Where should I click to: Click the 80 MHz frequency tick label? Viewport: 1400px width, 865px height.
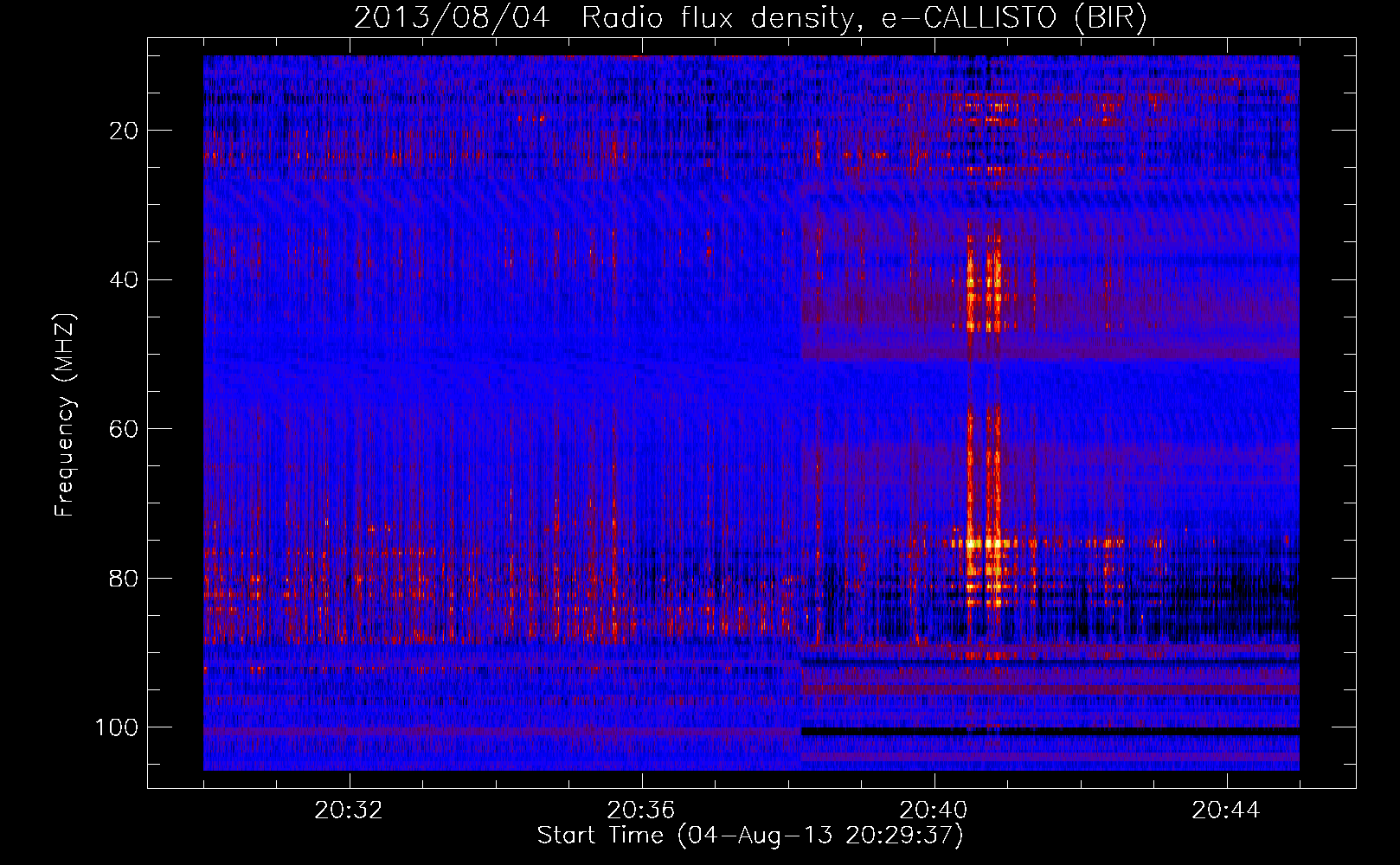pos(125,579)
